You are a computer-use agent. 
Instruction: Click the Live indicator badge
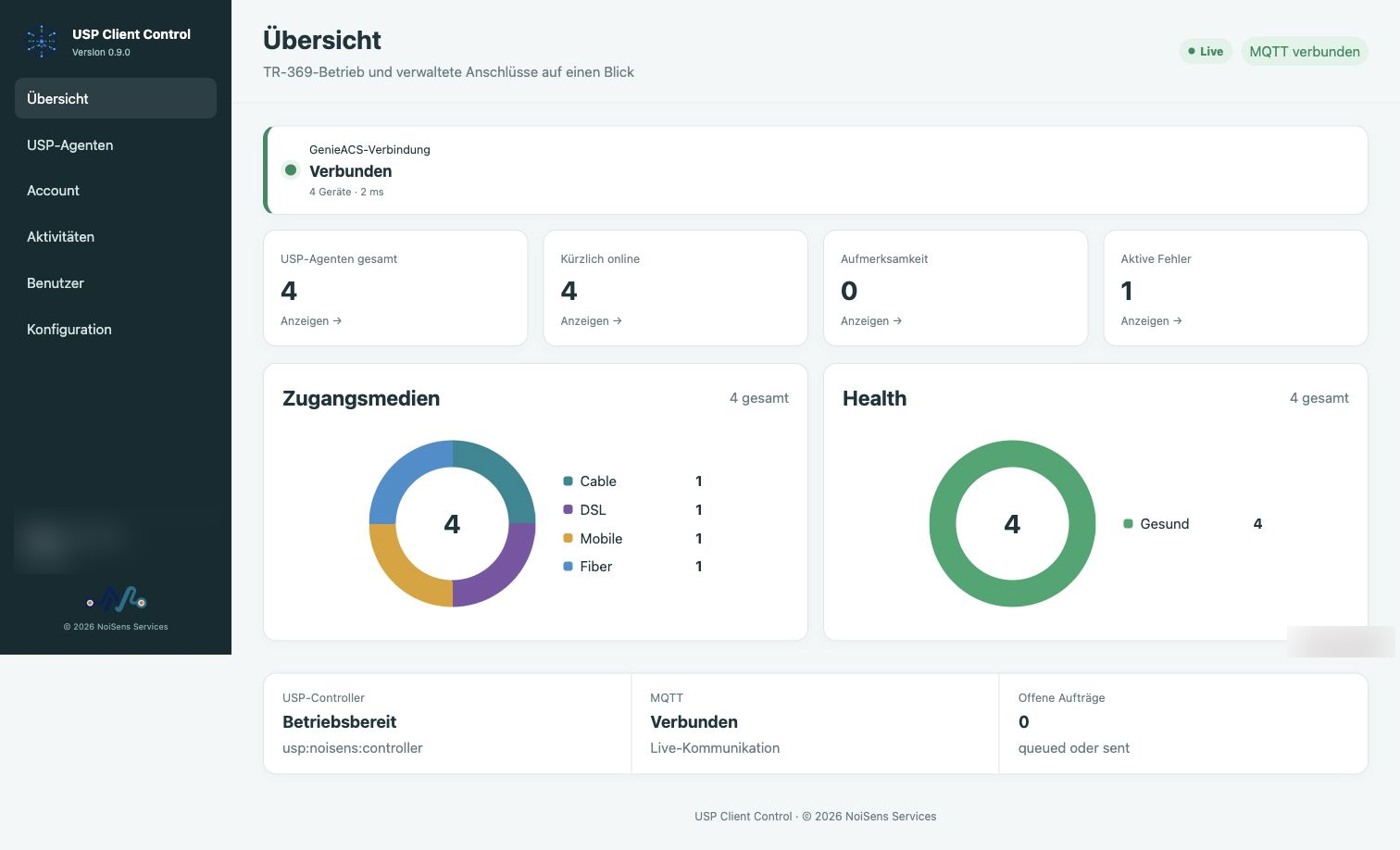pos(1206,52)
